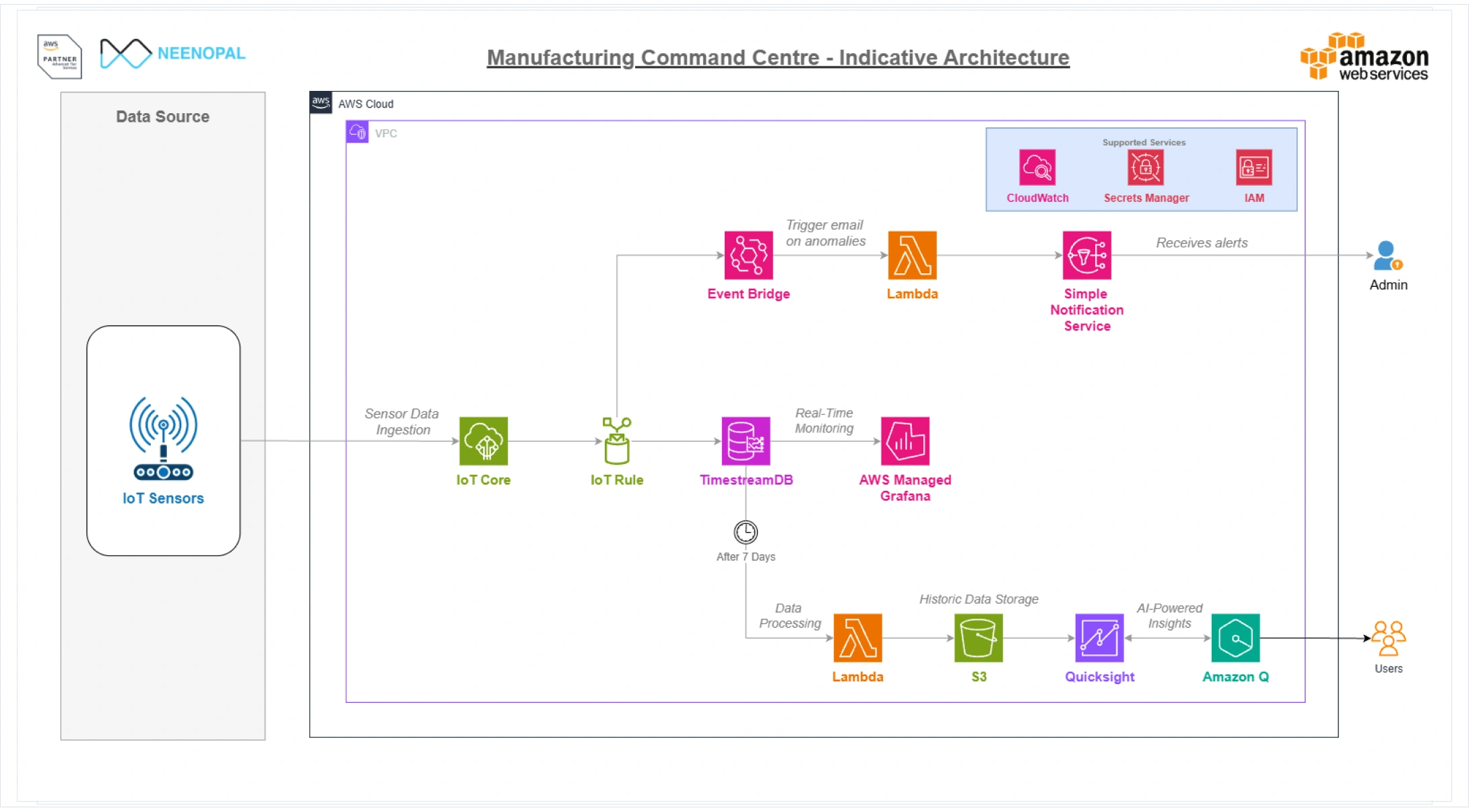This screenshot has width=1469, height=812.
Task: Select the Simple Notification Service icon
Action: tap(1086, 255)
